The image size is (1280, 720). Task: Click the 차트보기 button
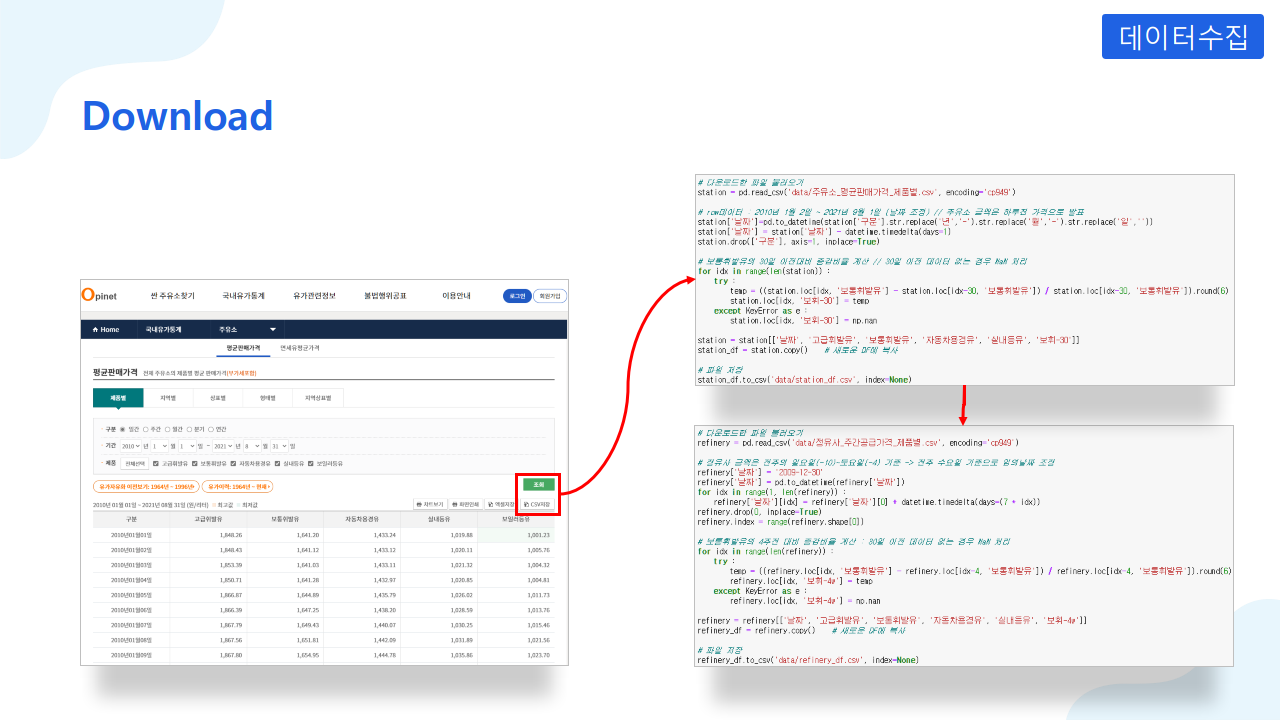pyautogui.click(x=430, y=504)
